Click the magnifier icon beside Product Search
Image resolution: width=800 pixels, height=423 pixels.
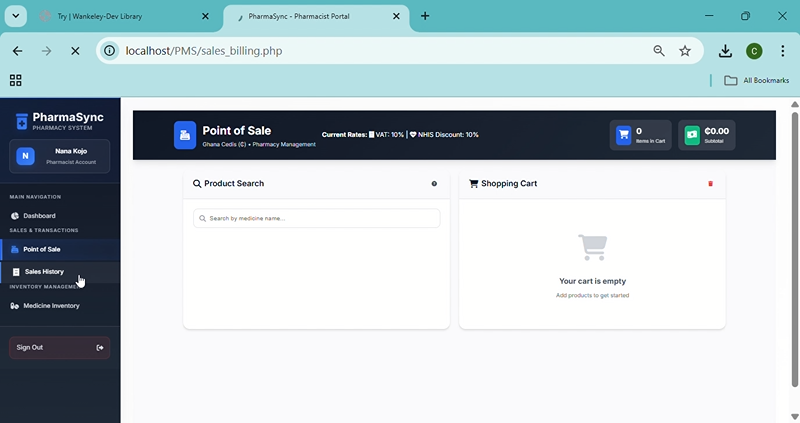click(x=197, y=184)
